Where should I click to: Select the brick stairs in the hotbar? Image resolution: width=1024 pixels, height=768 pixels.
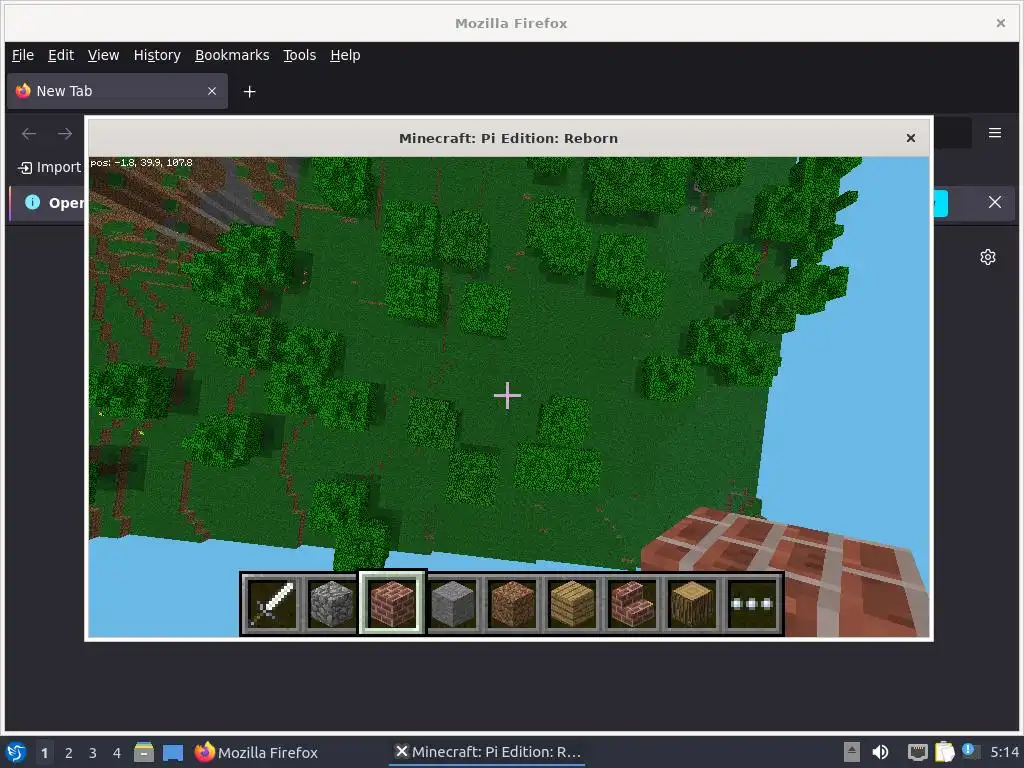click(x=632, y=604)
